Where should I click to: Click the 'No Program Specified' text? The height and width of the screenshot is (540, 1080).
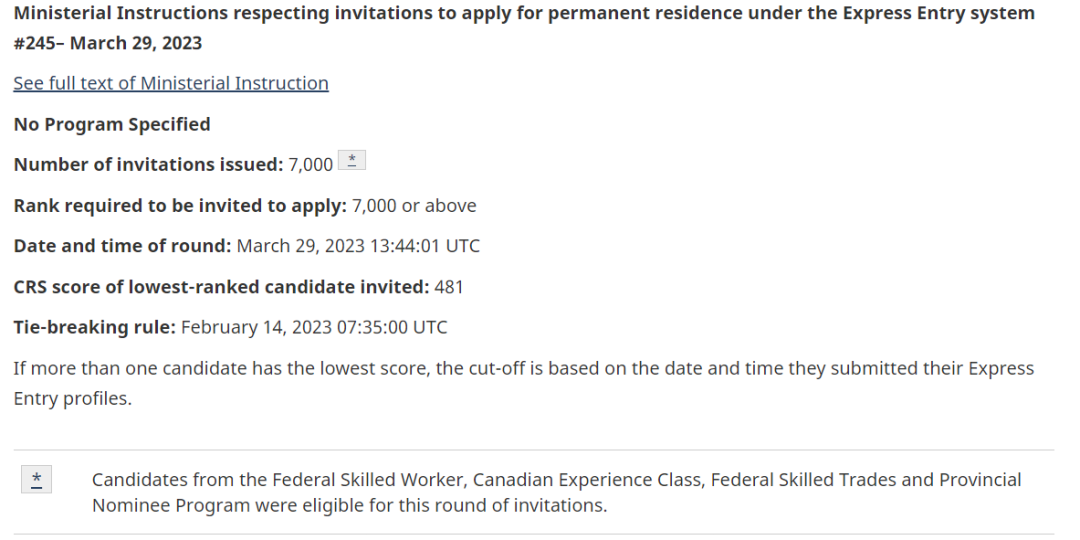pyautogui.click(x=112, y=125)
